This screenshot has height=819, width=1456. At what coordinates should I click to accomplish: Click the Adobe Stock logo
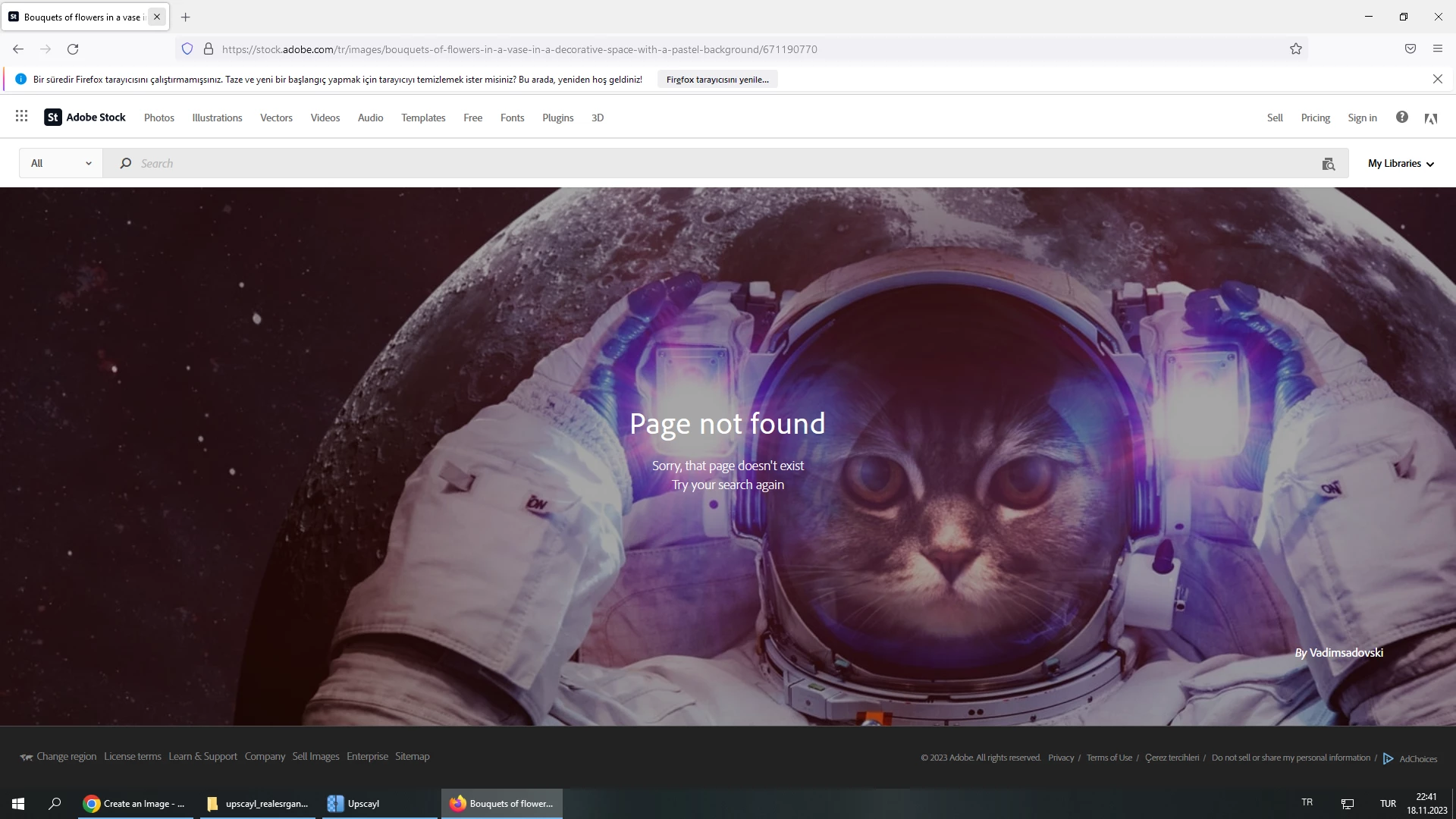85,118
